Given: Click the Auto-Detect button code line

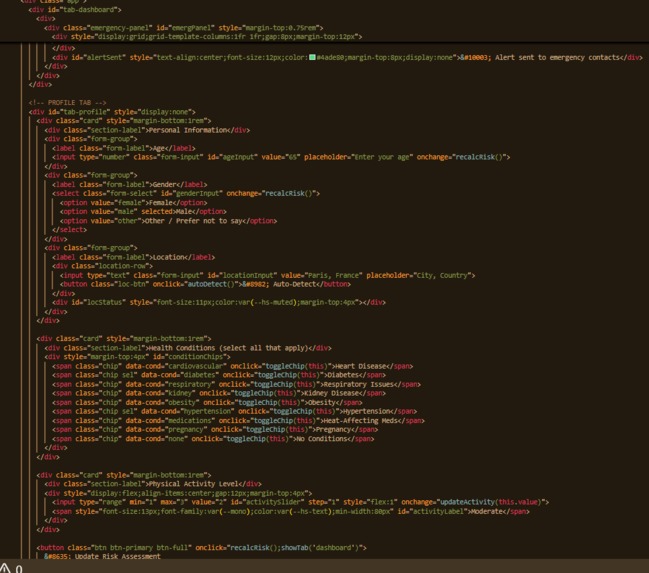Looking at the screenshot, I should coord(205,284).
